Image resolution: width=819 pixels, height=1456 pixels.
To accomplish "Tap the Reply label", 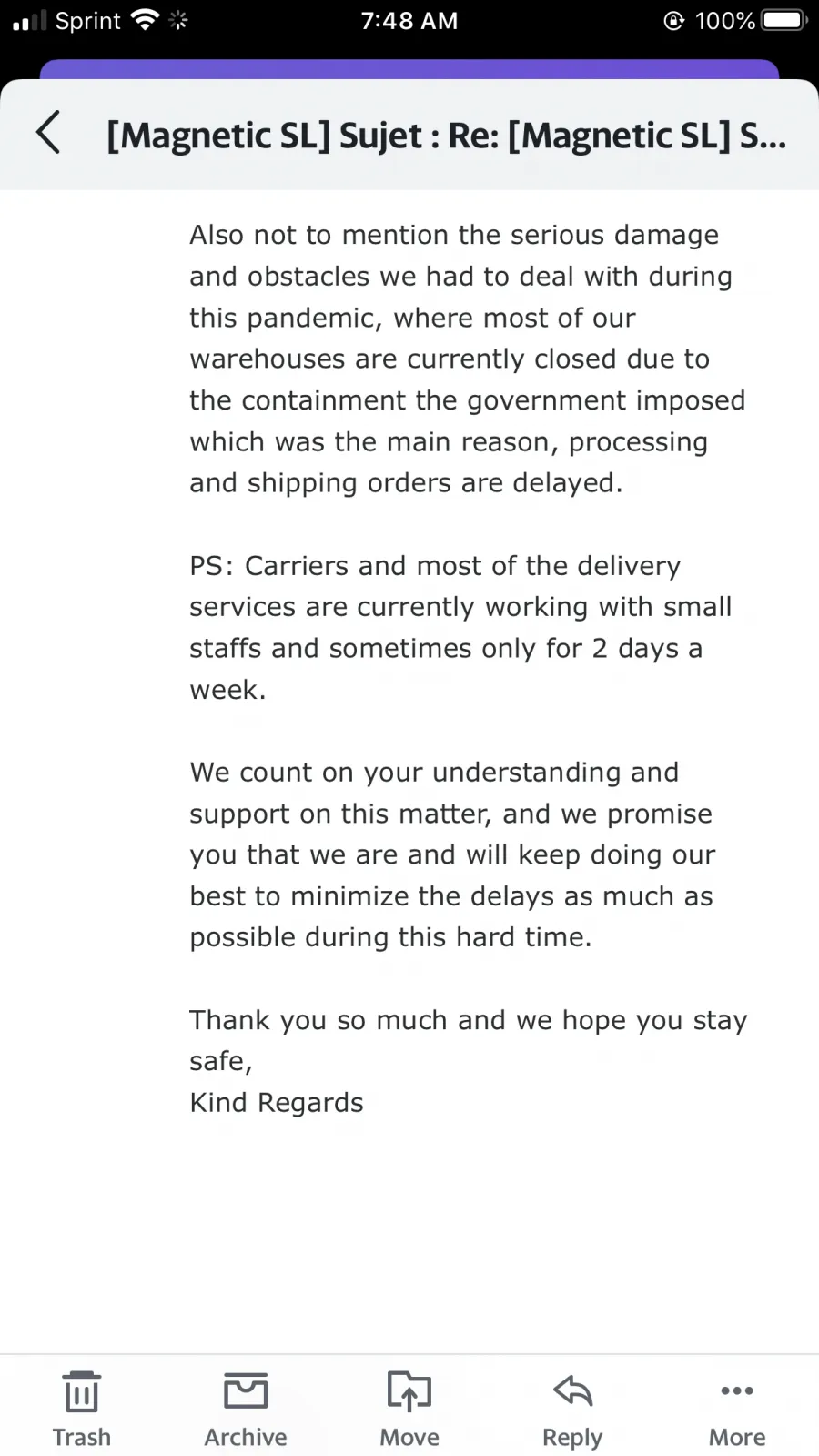I will click(x=572, y=1439).
